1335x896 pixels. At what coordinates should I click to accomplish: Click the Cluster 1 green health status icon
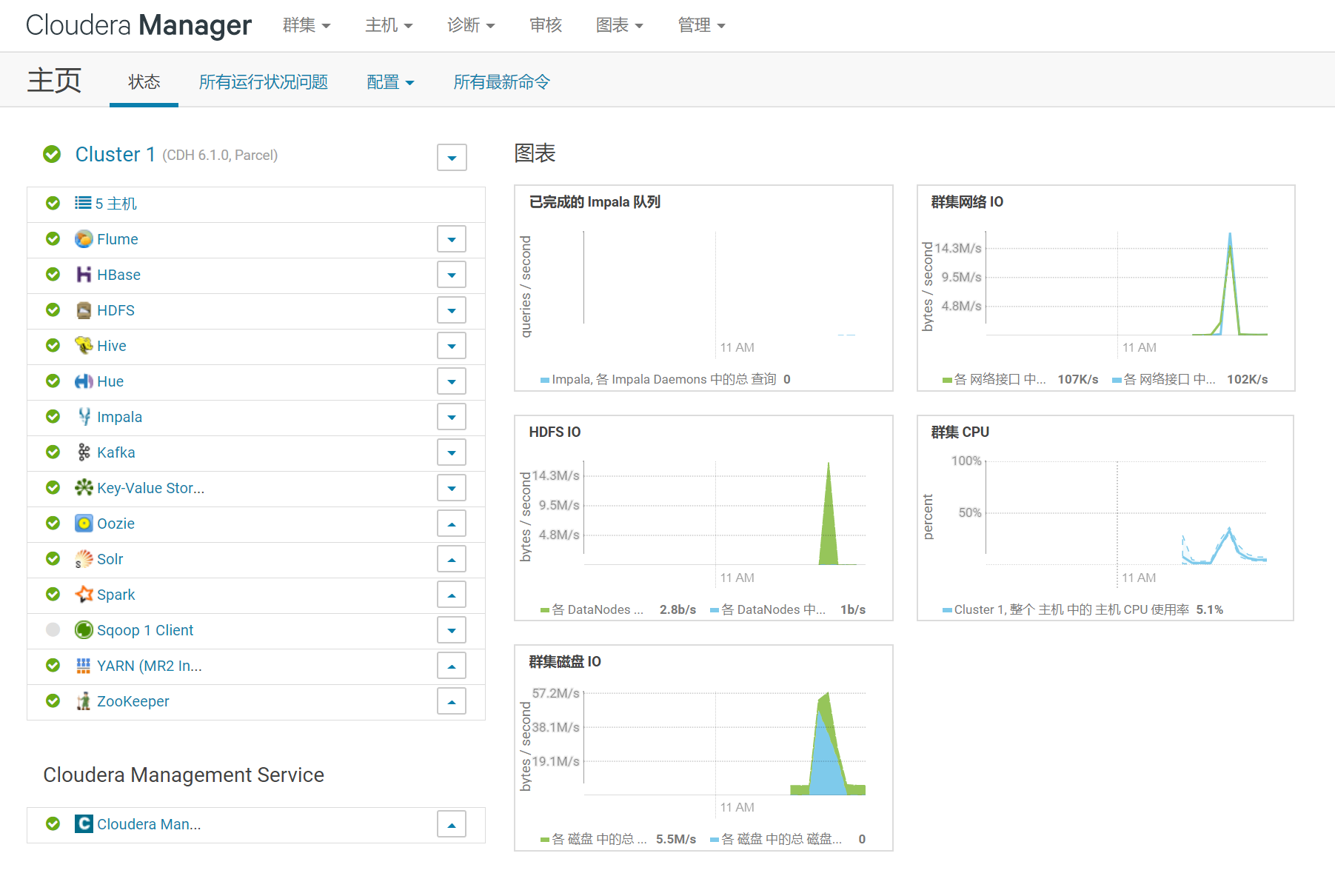[x=52, y=154]
